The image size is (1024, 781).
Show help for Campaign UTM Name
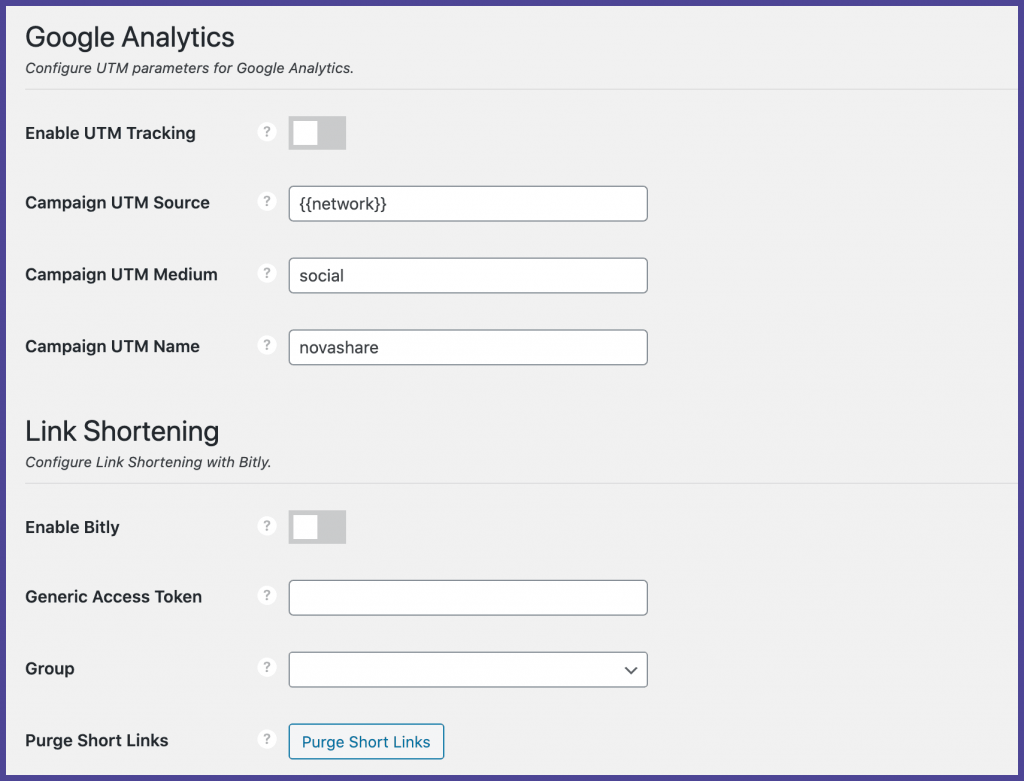(266, 345)
